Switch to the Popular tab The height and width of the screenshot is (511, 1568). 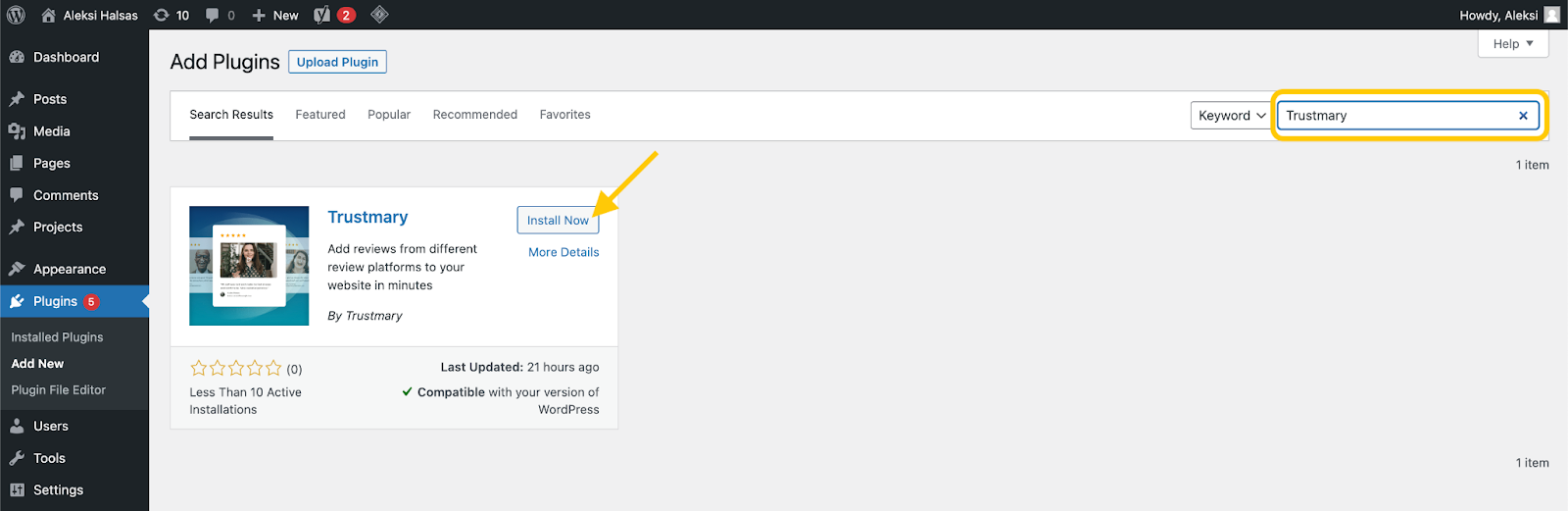389,115
